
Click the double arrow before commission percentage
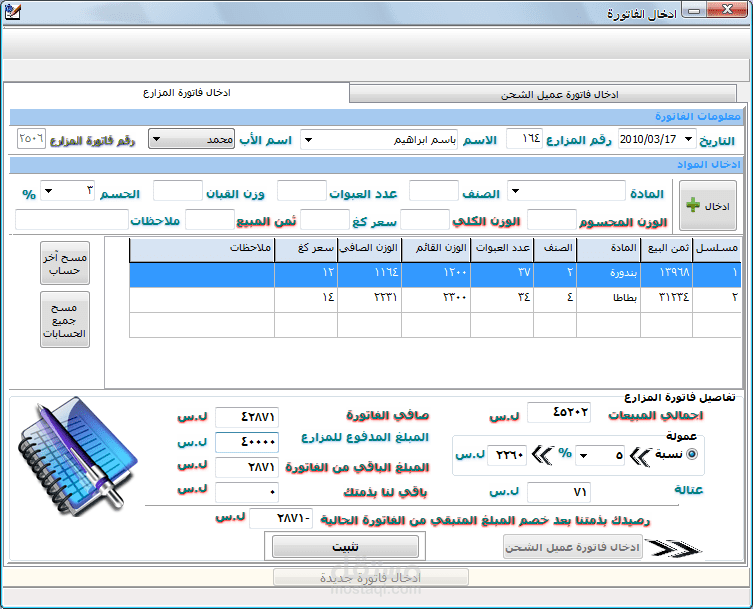(x=640, y=456)
